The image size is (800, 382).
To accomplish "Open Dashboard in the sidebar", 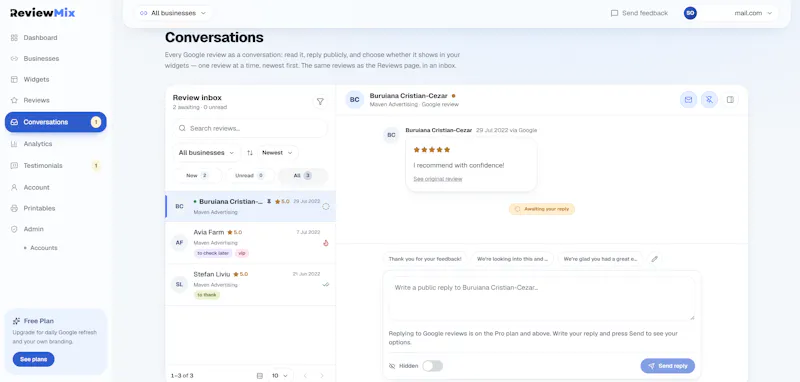I will tap(56, 38).
